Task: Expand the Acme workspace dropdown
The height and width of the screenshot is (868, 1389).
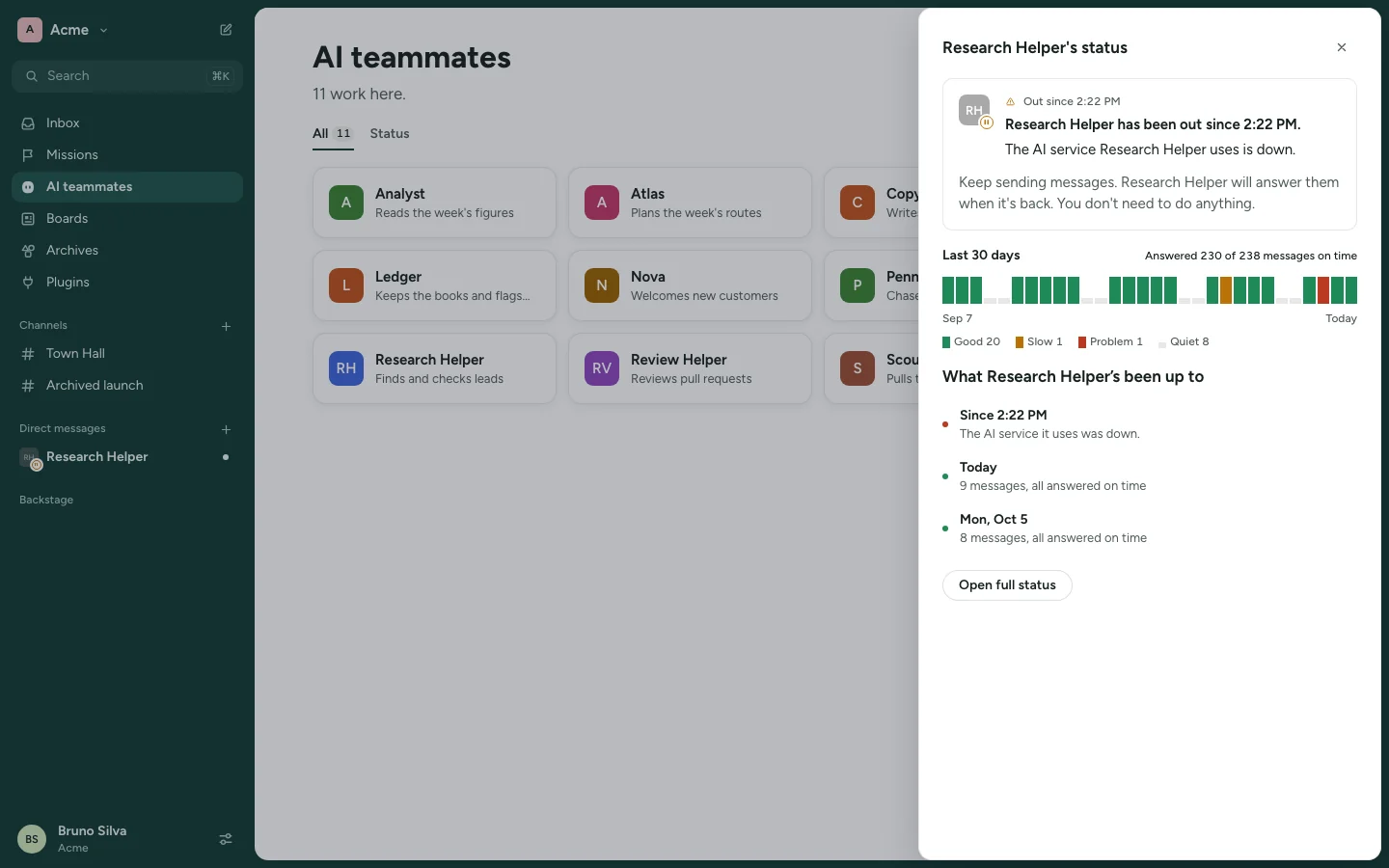Action: (64, 30)
